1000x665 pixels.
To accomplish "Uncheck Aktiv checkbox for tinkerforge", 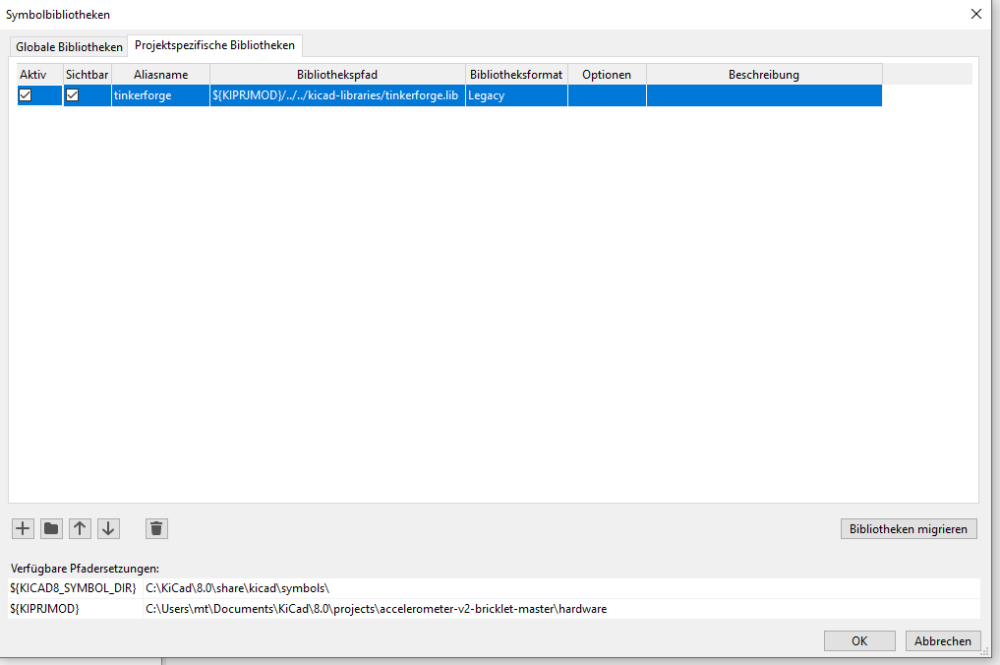I will tap(25, 95).
